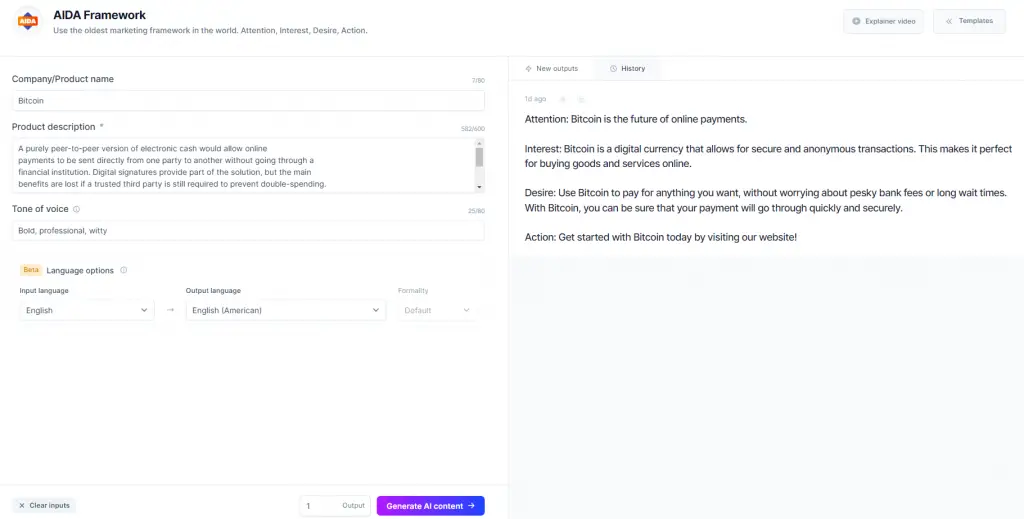Image resolution: width=1024 pixels, height=519 pixels.
Task: Switch to the History tab
Action: (x=627, y=69)
